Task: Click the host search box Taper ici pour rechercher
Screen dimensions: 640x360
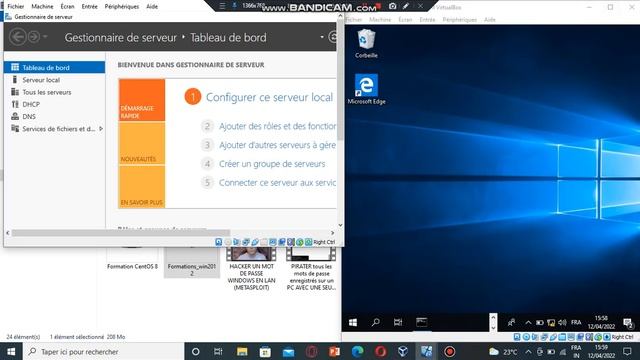Action: 103,351
